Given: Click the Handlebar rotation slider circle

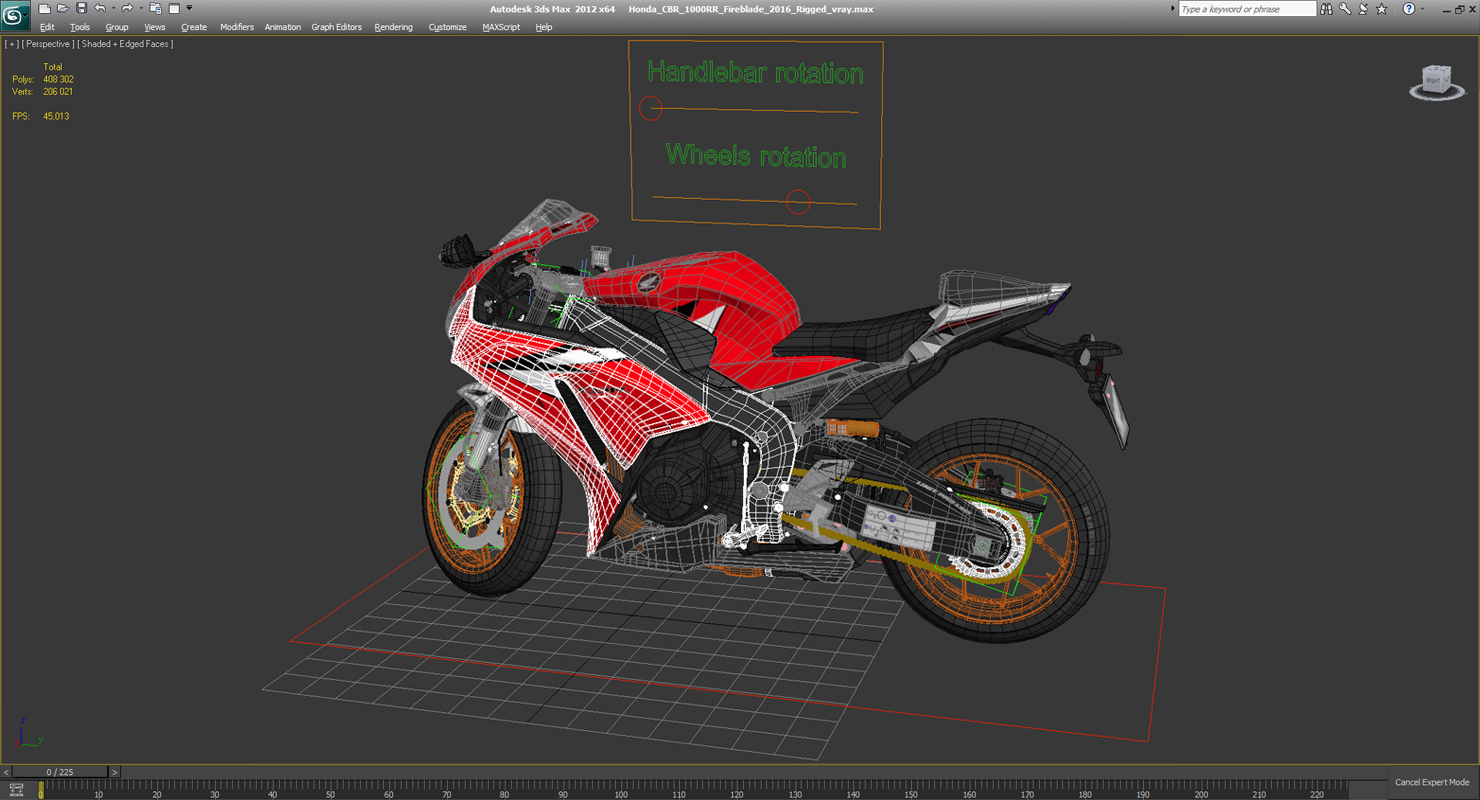Looking at the screenshot, I should pos(651,107).
